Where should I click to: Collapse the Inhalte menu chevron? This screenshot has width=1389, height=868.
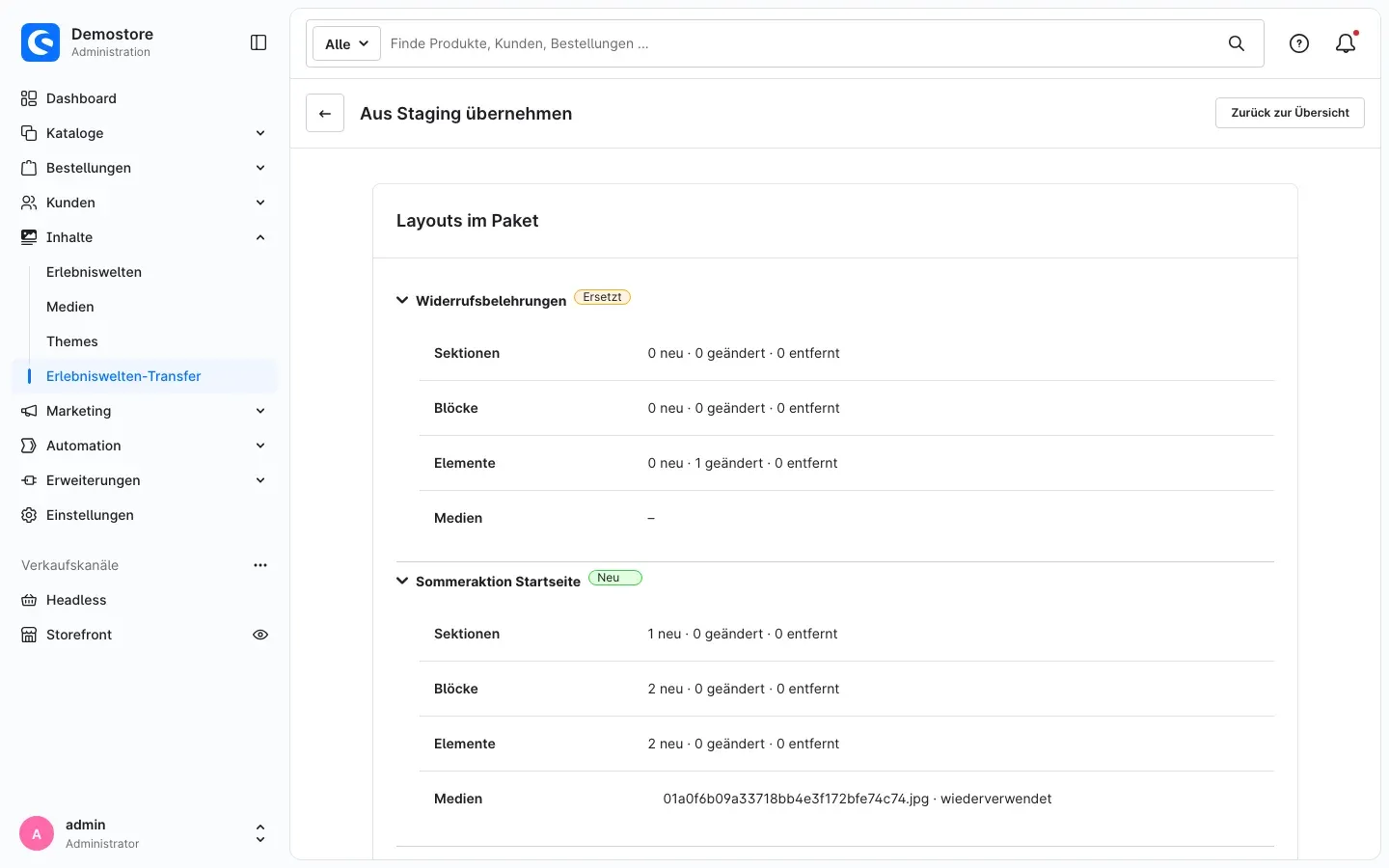pyautogui.click(x=260, y=237)
